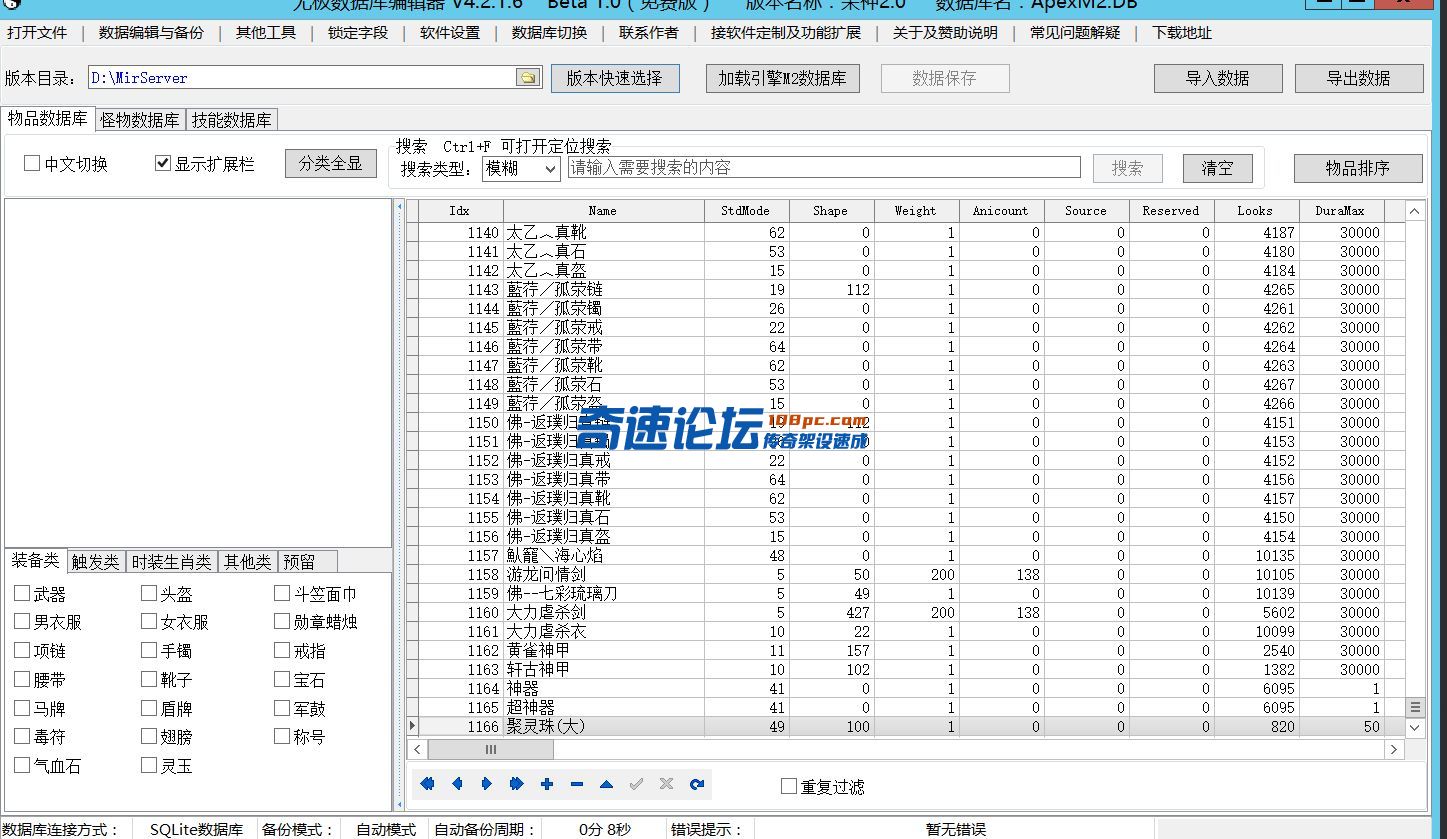Tick the 灵玉 checkbox
Screen dimensions: 1447x839
(149, 765)
